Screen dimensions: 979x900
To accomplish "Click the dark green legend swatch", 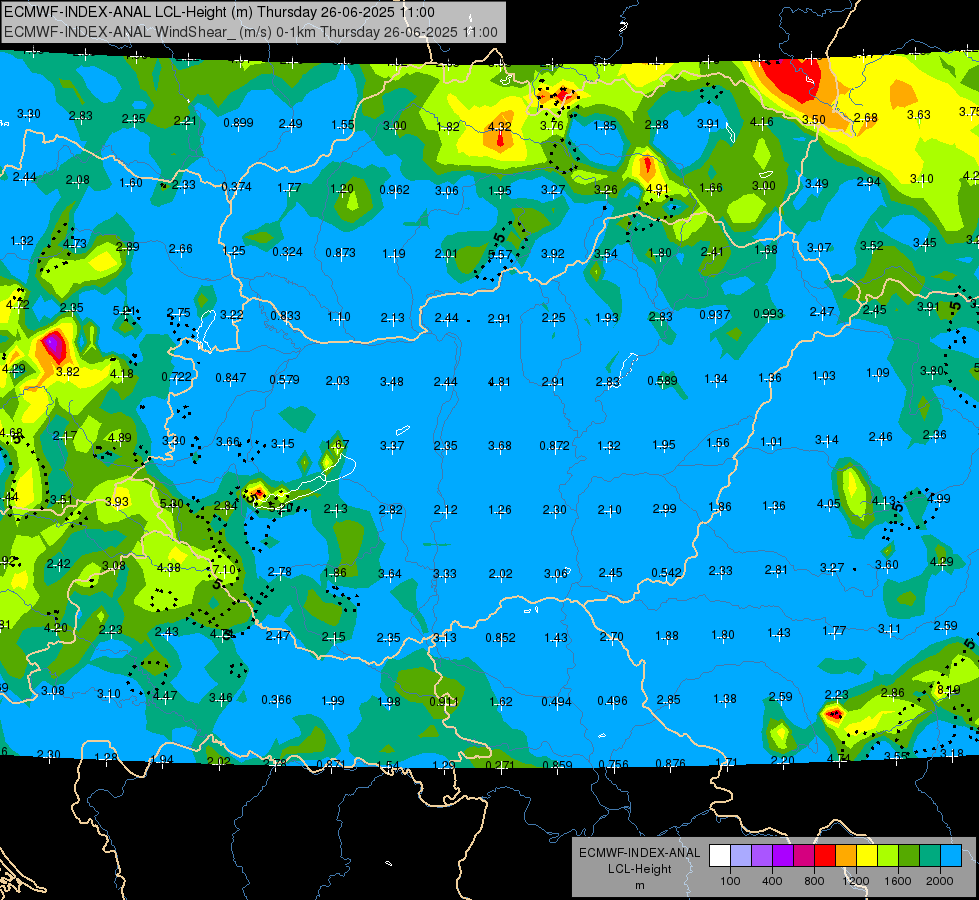I will [909, 856].
